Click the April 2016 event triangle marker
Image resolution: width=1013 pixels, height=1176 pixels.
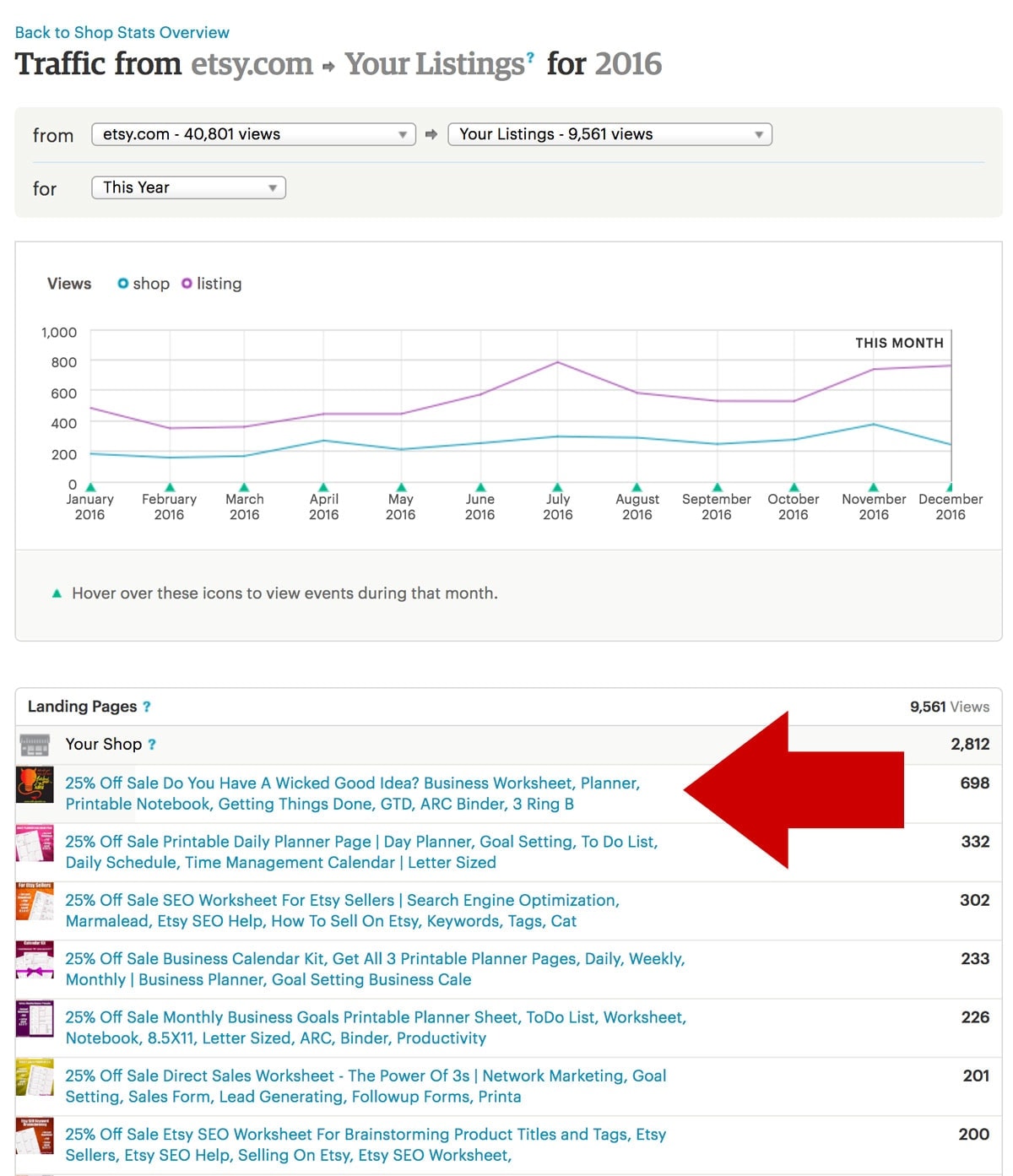(323, 487)
